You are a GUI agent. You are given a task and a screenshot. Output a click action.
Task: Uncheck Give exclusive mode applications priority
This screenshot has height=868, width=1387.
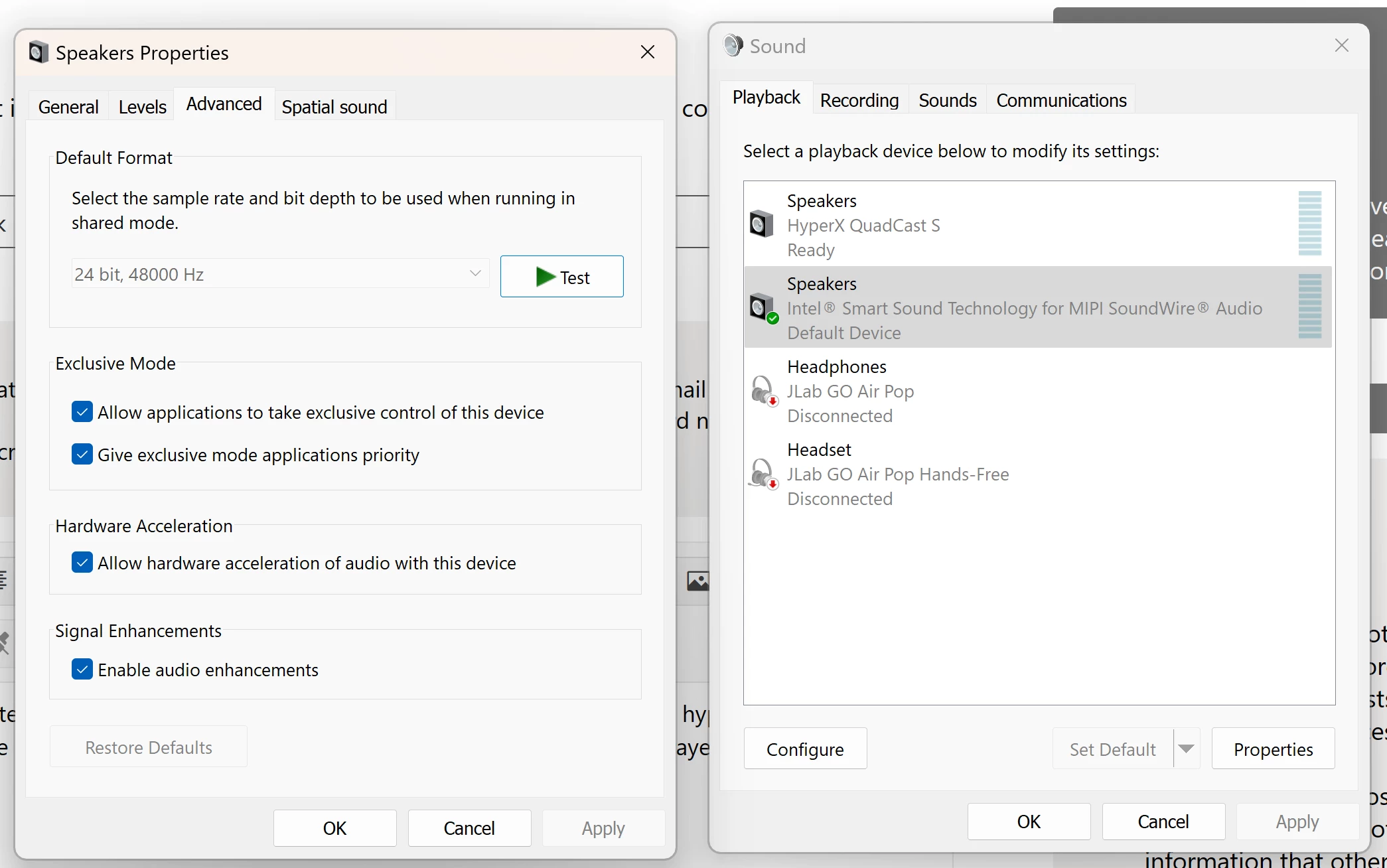82,455
